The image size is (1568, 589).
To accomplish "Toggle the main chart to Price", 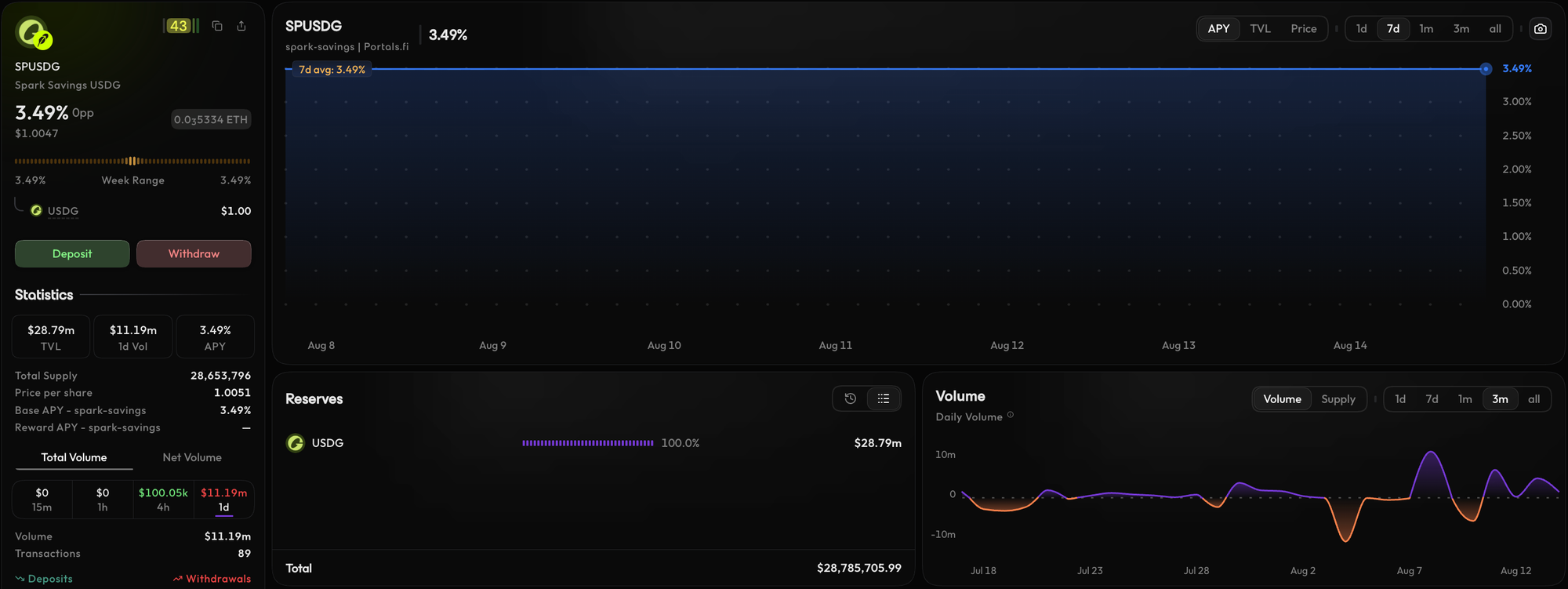I will coord(1304,29).
